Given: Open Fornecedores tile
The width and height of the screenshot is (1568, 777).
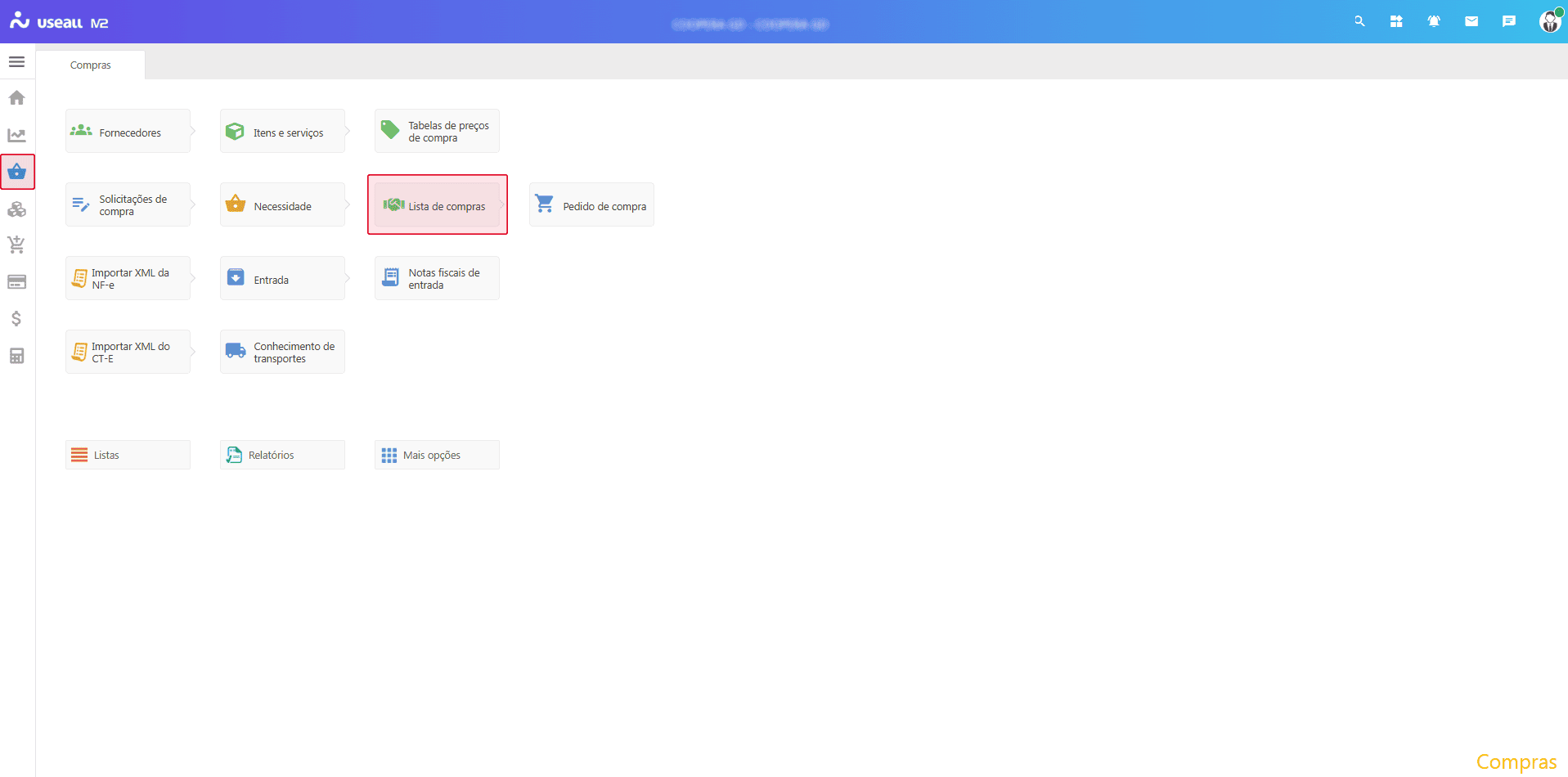Looking at the screenshot, I should [128, 132].
